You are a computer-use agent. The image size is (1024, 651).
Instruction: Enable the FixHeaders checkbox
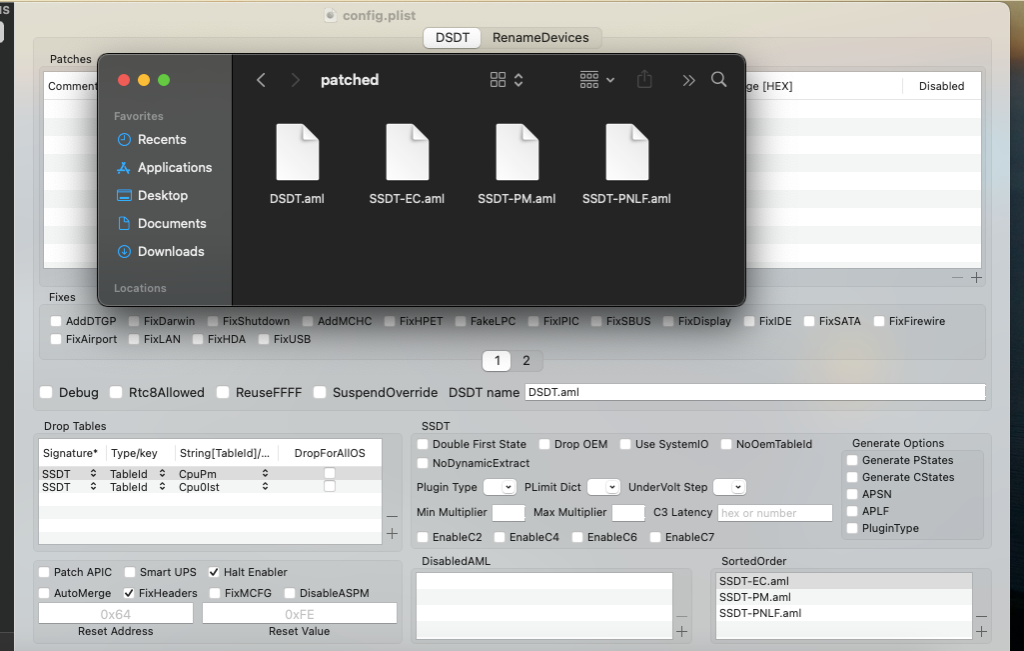[x=129, y=593]
